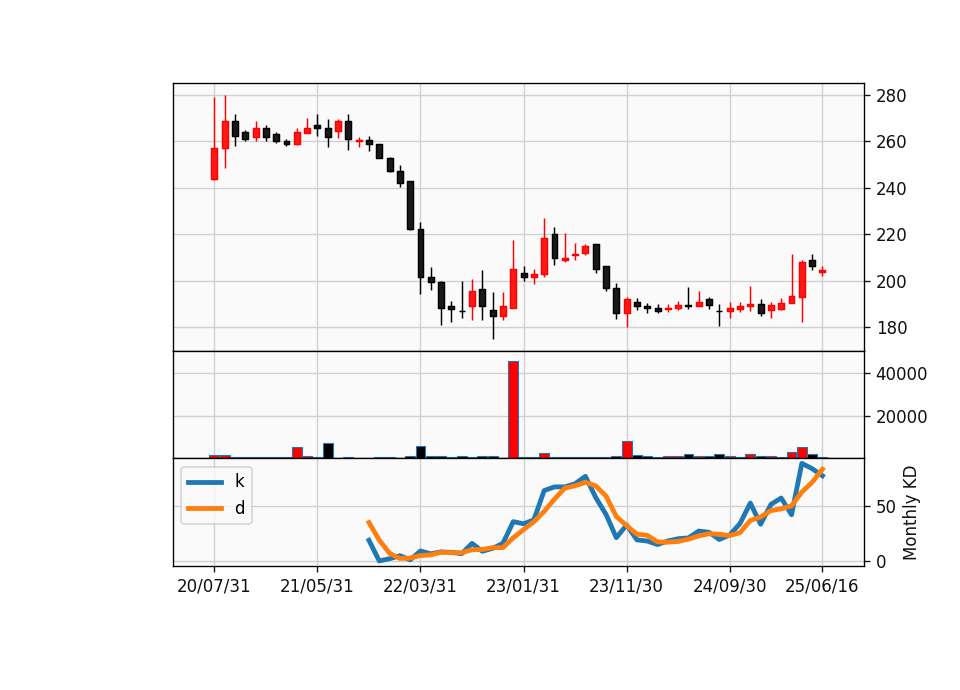Screen dimensions: 960x690
Task: Click the 280 price axis label
Action: (x=891, y=96)
